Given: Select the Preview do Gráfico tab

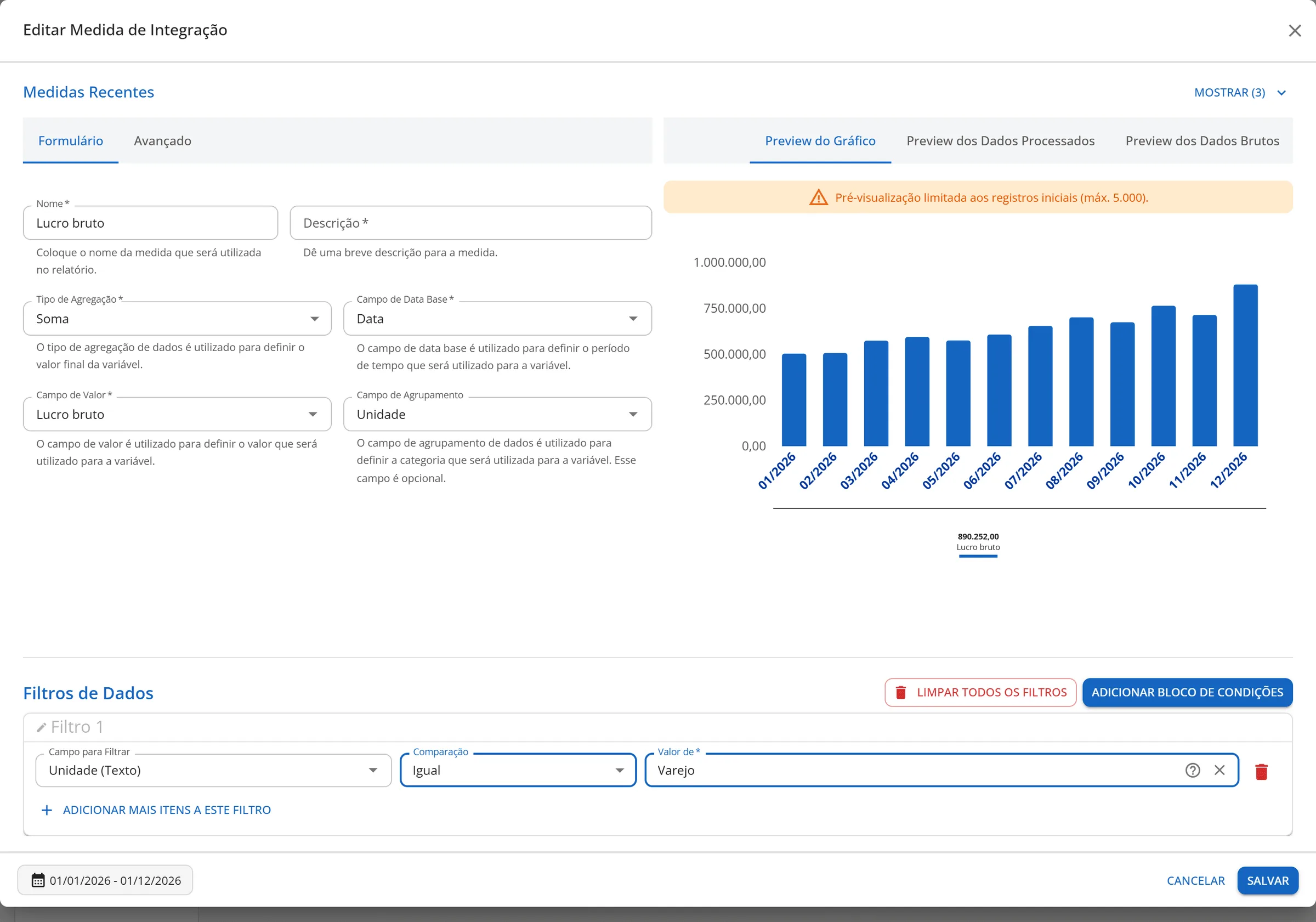Looking at the screenshot, I should [x=820, y=140].
